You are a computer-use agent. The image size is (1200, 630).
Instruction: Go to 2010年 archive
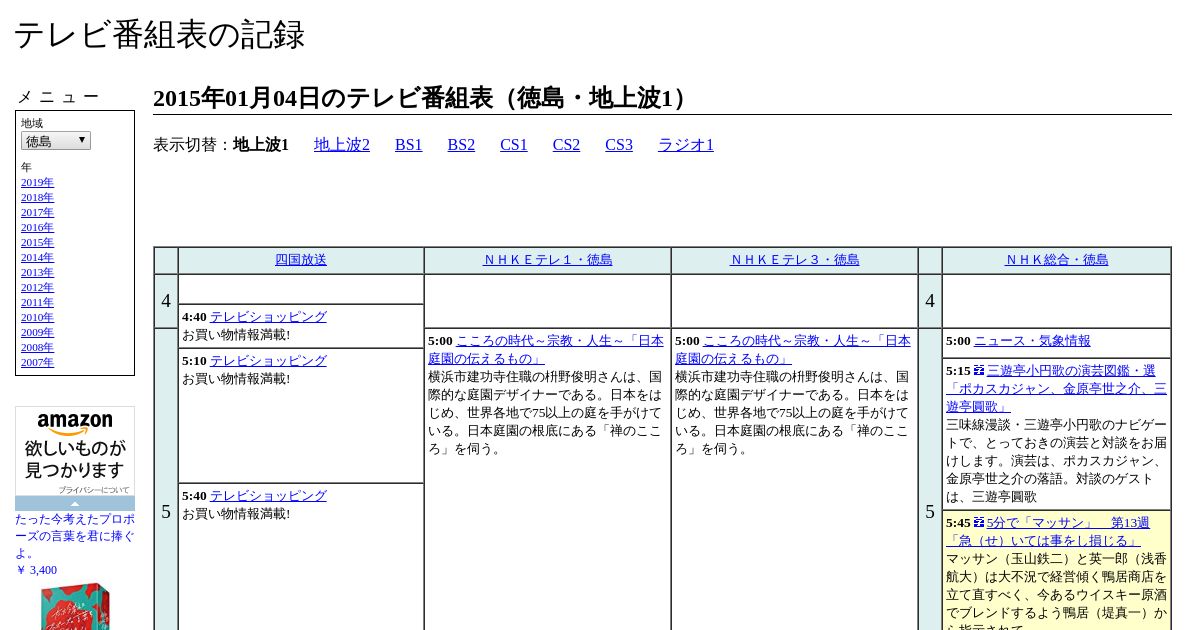pyautogui.click(x=37, y=317)
